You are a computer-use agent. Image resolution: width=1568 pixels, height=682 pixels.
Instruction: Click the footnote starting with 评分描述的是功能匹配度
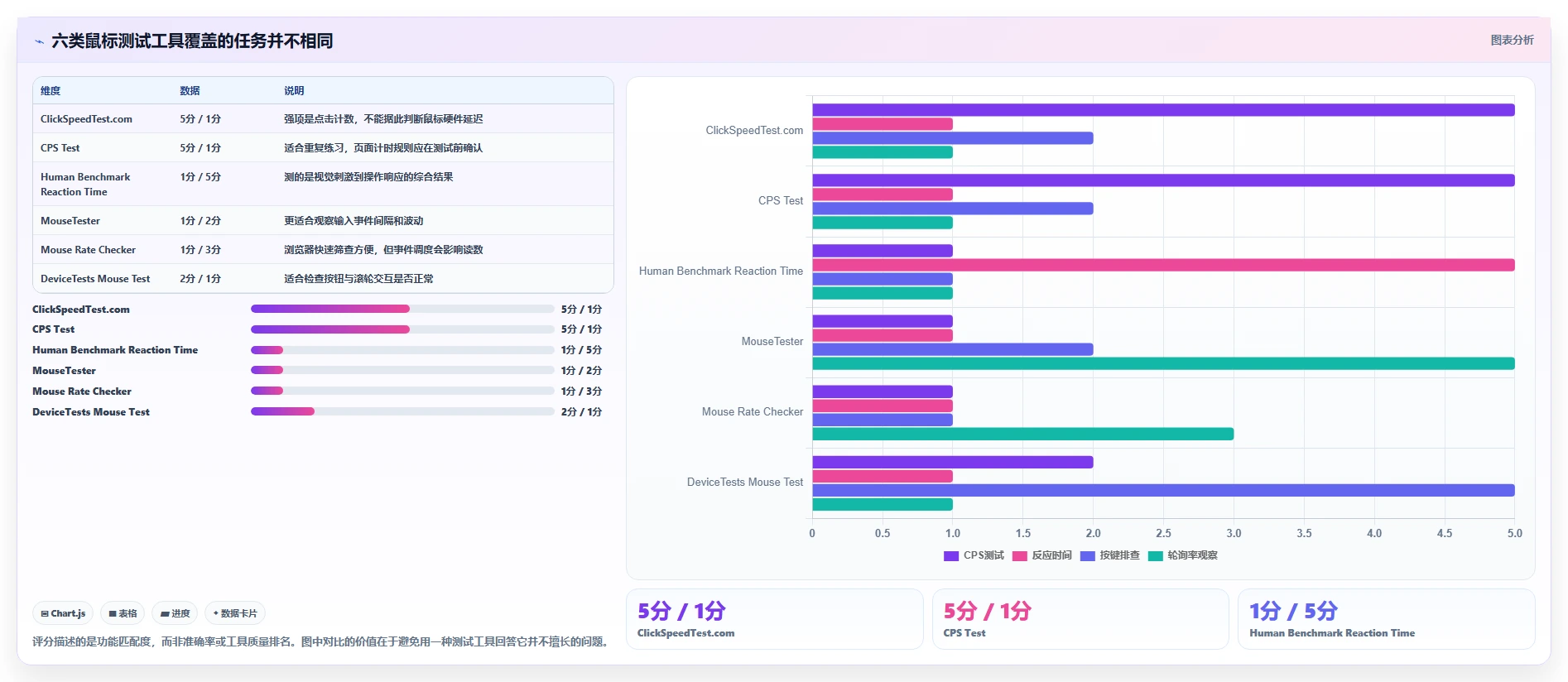tap(323, 642)
